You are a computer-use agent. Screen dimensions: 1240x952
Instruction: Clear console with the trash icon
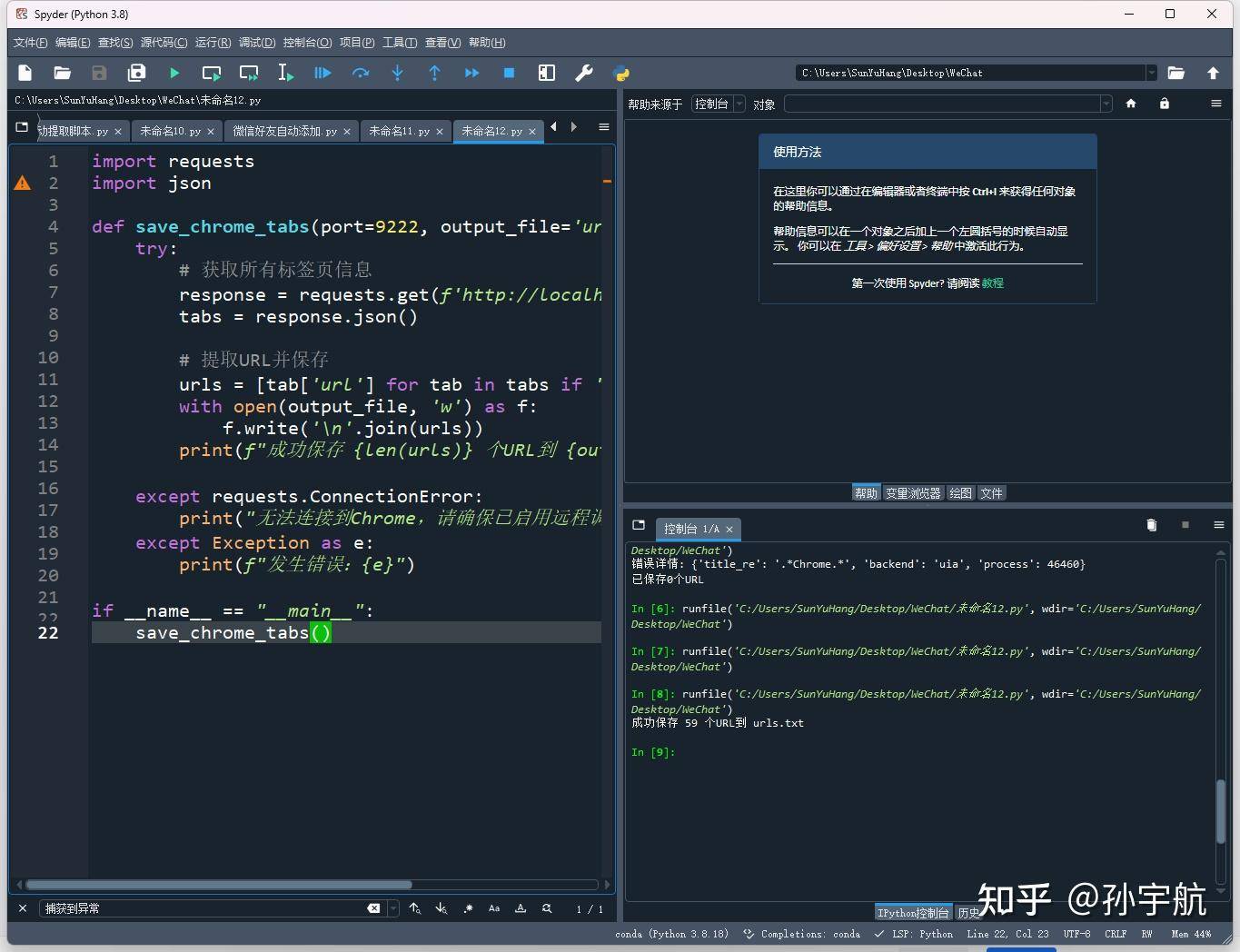coord(1151,525)
